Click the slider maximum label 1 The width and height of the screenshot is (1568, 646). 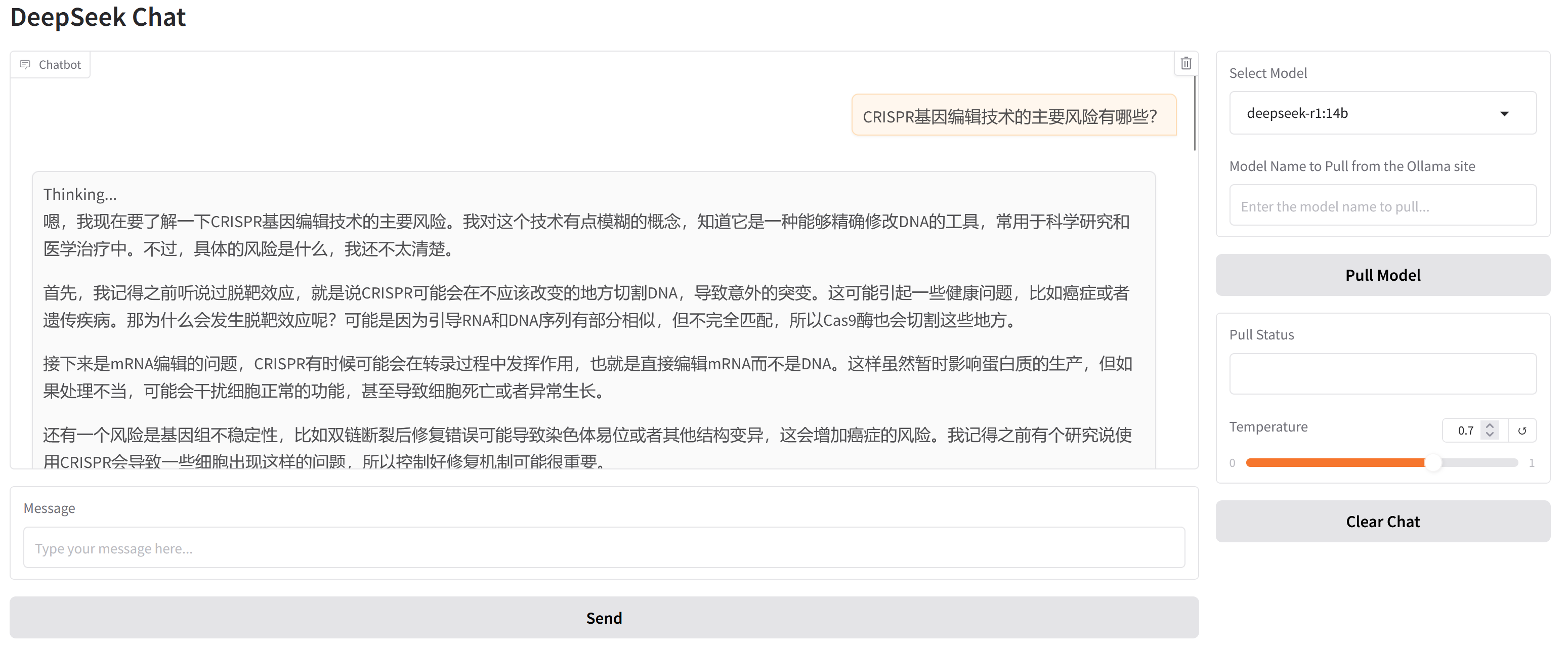[x=1532, y=463]
